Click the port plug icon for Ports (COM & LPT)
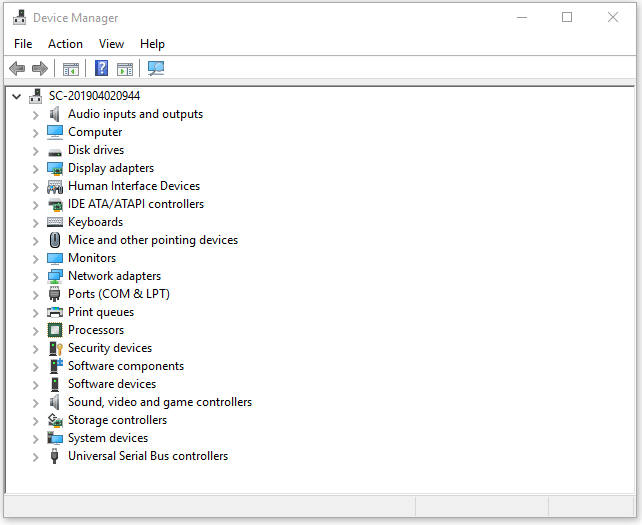The image size is (642, 525). [x=54, y=294]
